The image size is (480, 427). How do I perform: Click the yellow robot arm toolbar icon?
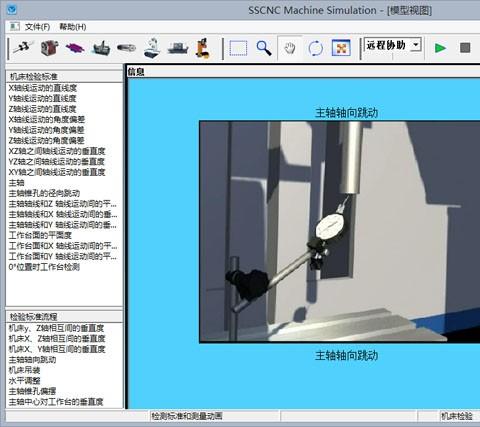click(203, 48)
